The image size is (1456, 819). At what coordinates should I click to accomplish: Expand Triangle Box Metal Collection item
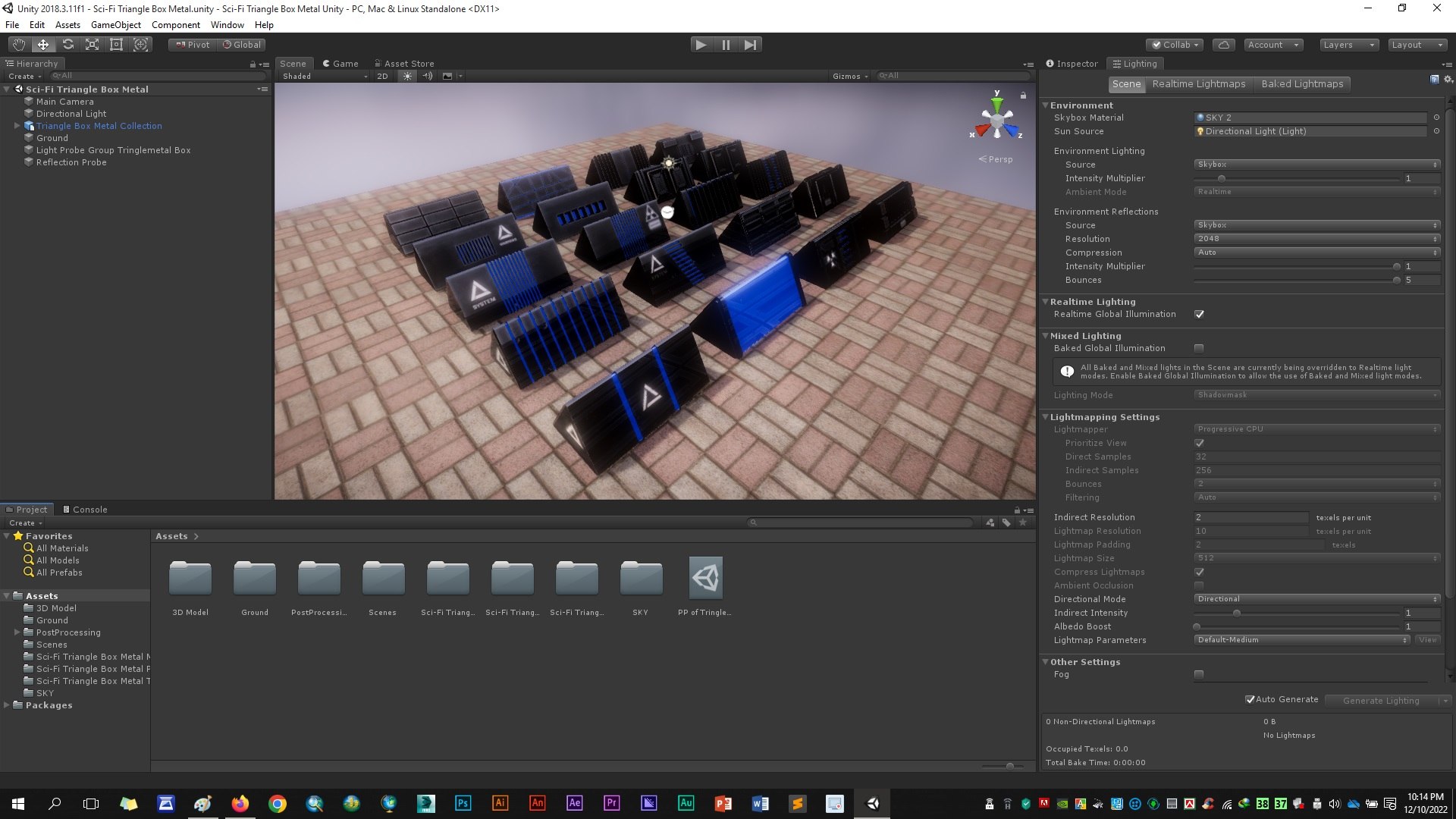[17, 126]
